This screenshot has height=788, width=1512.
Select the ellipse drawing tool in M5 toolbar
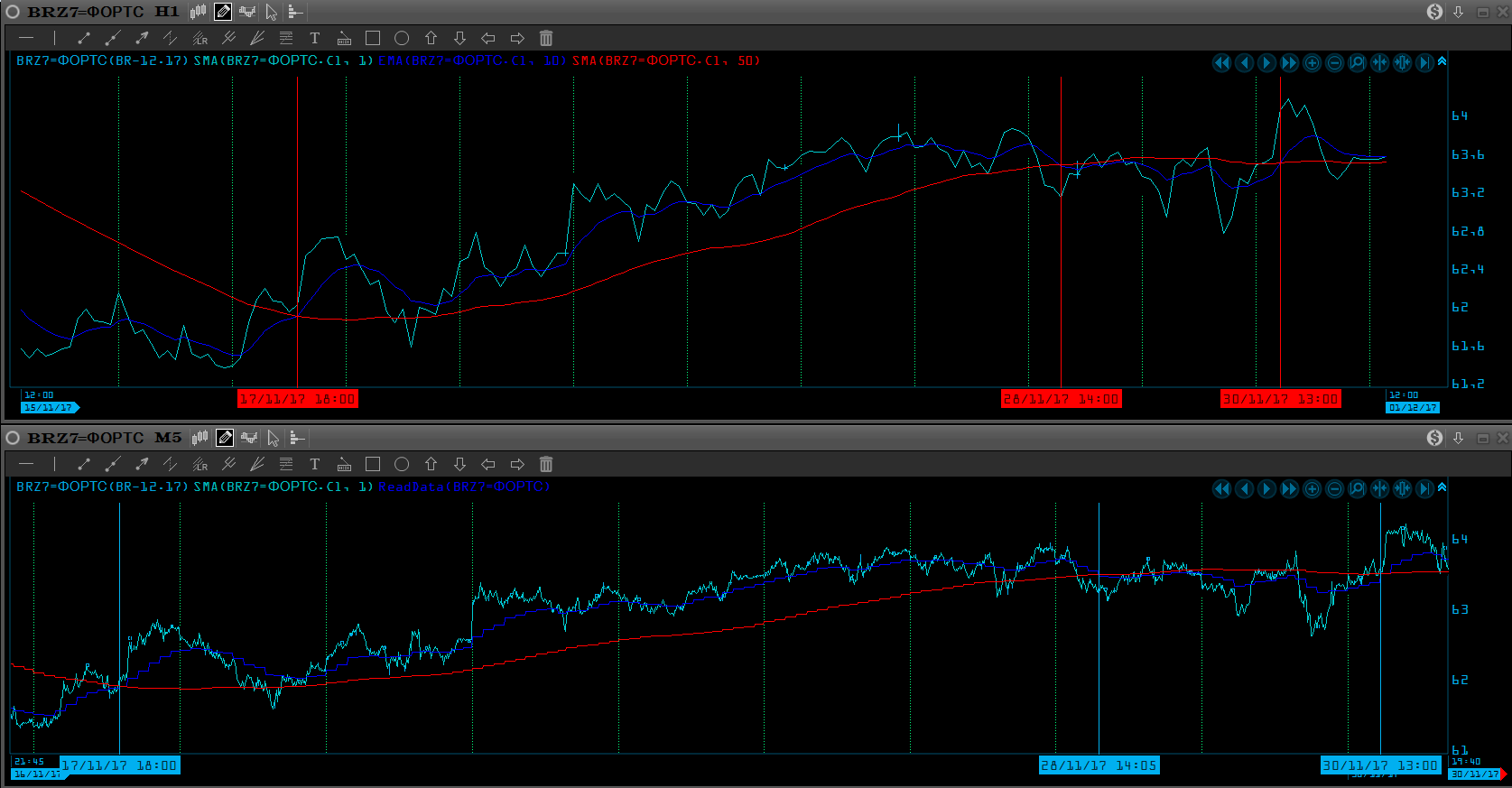tap(402, 464)
